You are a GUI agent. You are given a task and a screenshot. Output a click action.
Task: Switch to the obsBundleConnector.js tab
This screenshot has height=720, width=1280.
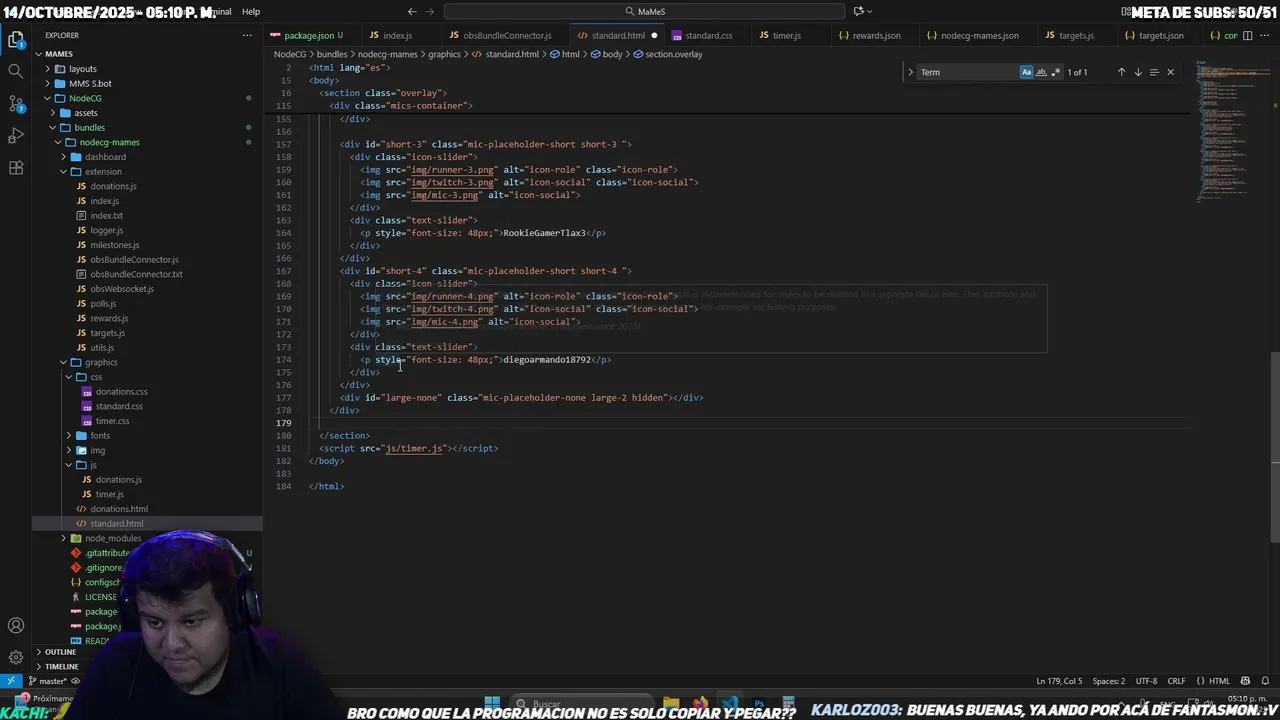pos(507,35)
